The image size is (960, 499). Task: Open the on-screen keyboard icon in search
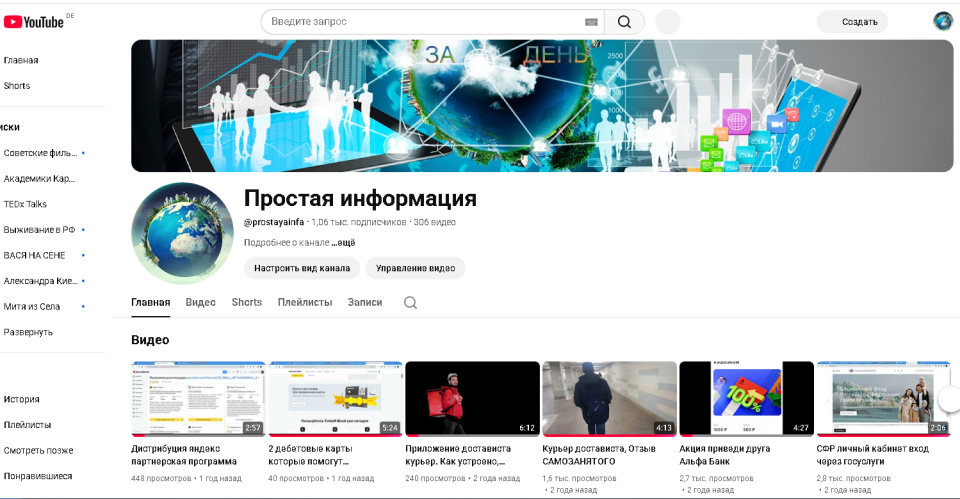click(x=591, y=22)
